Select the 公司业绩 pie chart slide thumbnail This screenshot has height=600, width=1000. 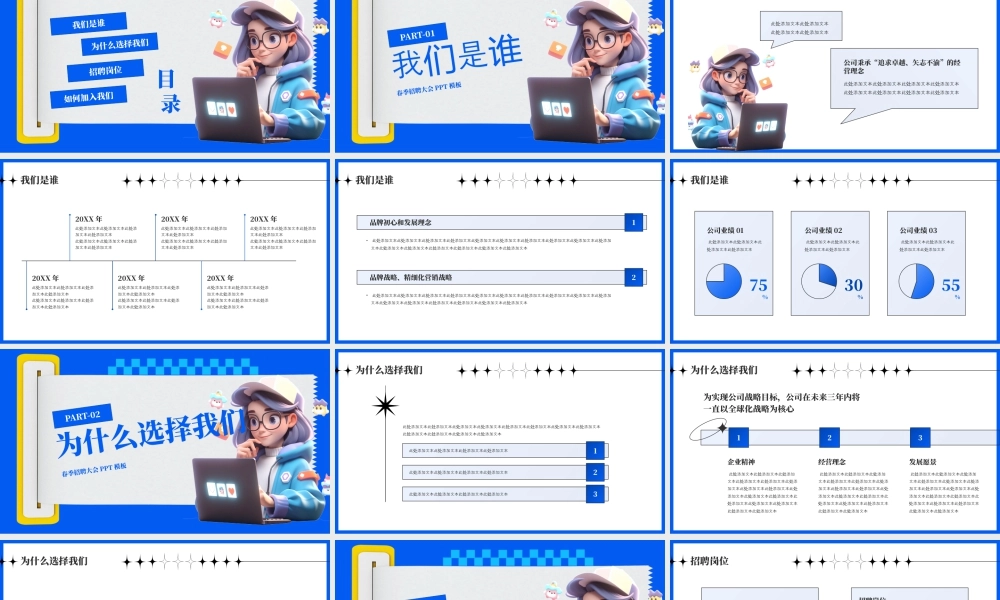click(x=835, y=251)
